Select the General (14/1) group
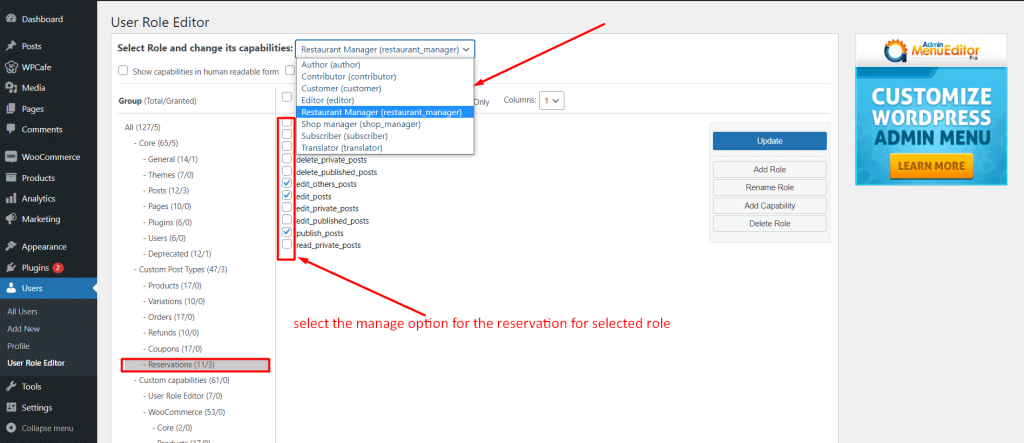Screen dimensions: 1024x443 pos(170,159)
